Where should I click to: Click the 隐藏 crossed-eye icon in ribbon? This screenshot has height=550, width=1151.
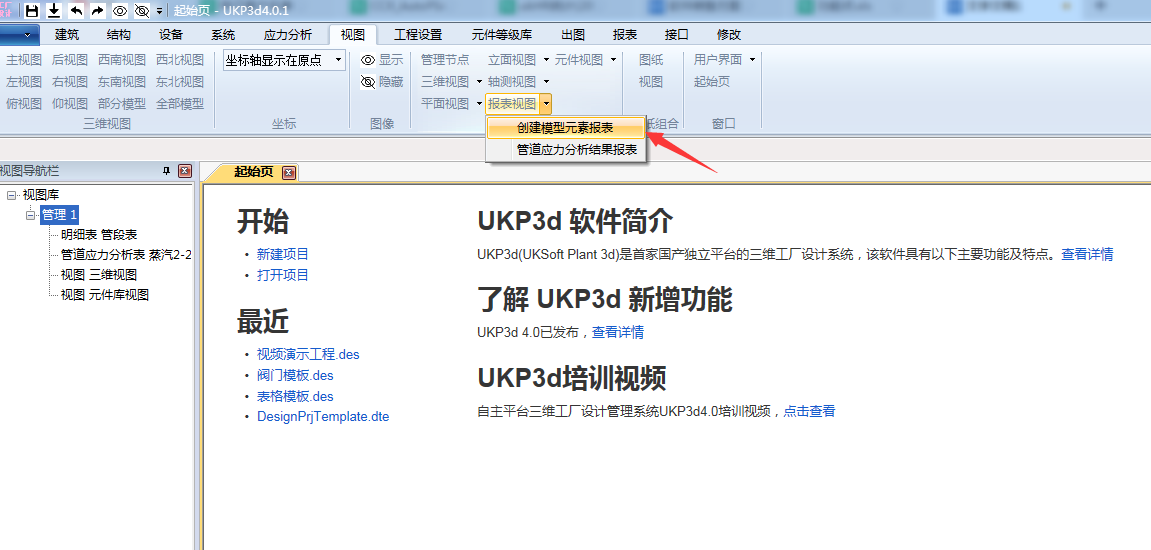(x=368, y=82)
